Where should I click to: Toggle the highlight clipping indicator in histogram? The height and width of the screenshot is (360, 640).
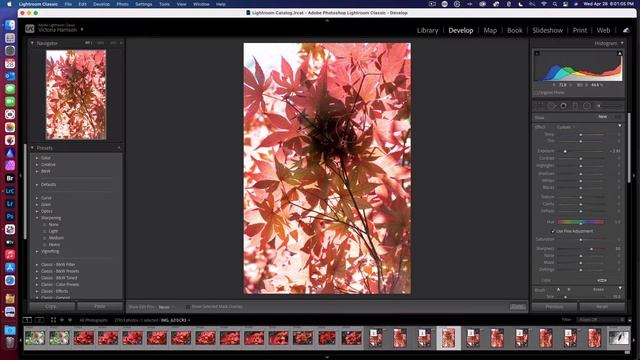620,53
